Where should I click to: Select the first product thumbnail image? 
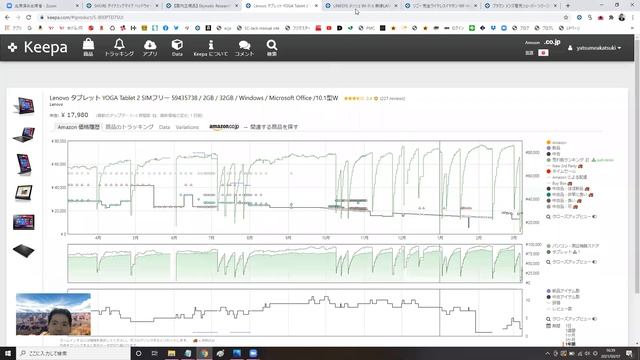(24, 106)
